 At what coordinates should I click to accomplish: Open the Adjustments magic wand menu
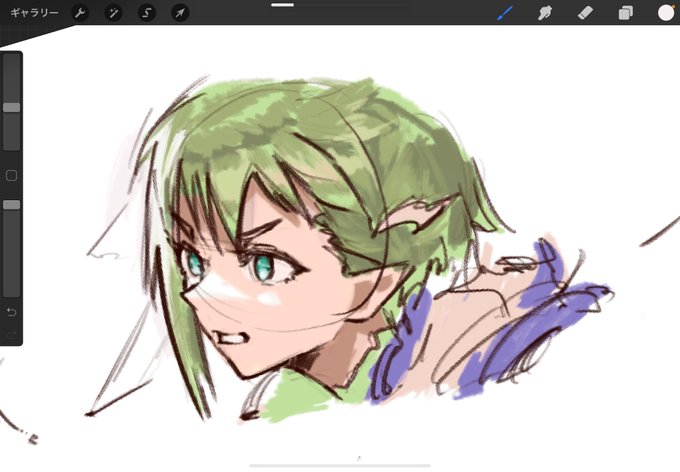(x=113, y=13)
